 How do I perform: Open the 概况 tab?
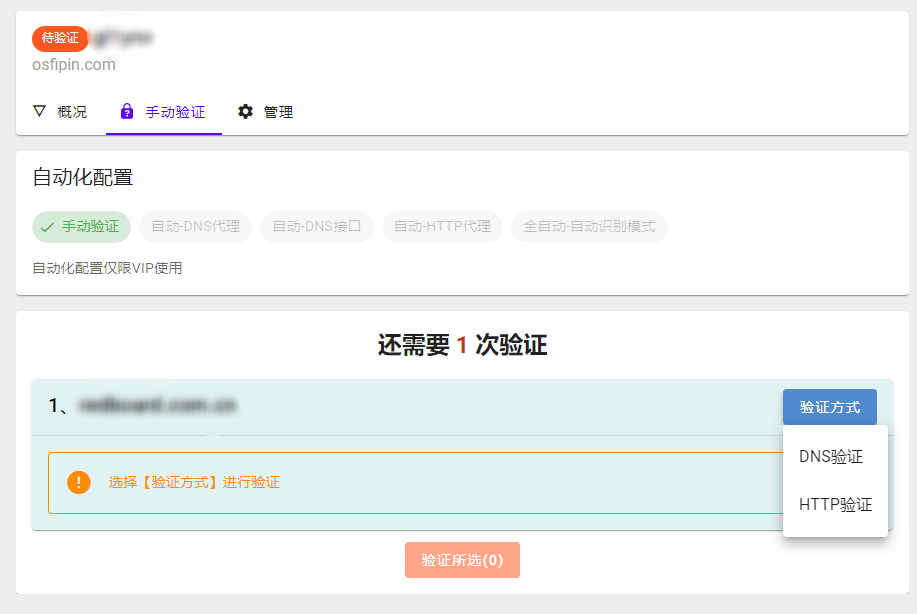tap(60, 111)
